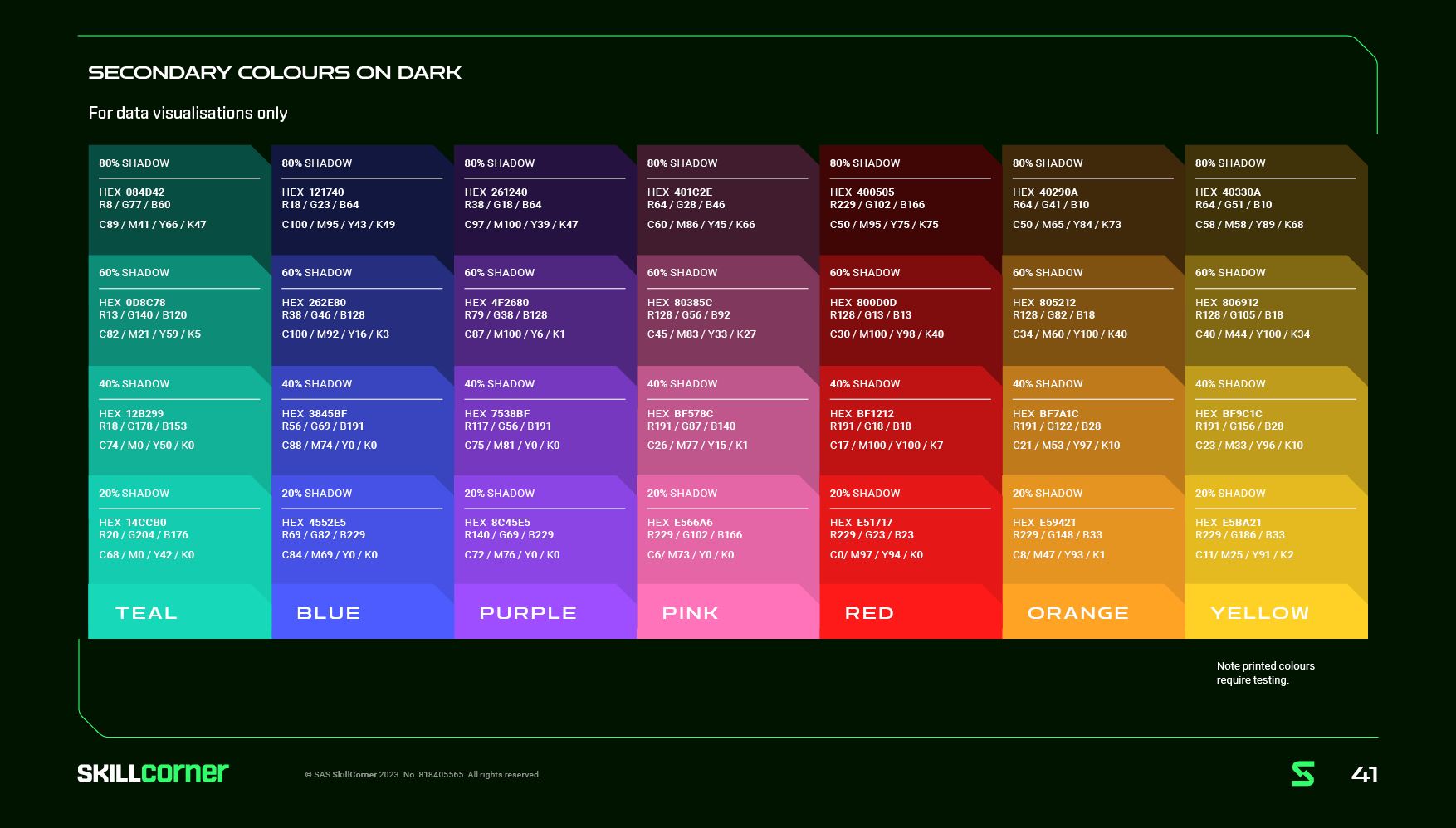Click 'R69 / G82 / B229' RGB value

point(324,535)
